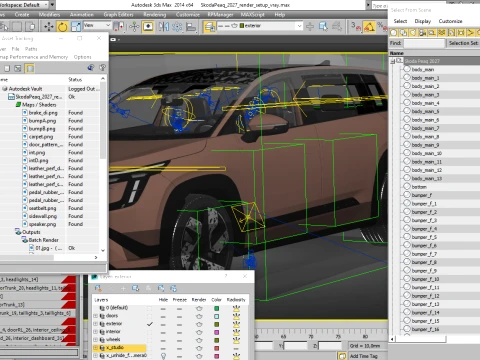Toggle the Percent Snap icon
The width and height of the screenshot is (480, 360).
[x=381, y=26]
